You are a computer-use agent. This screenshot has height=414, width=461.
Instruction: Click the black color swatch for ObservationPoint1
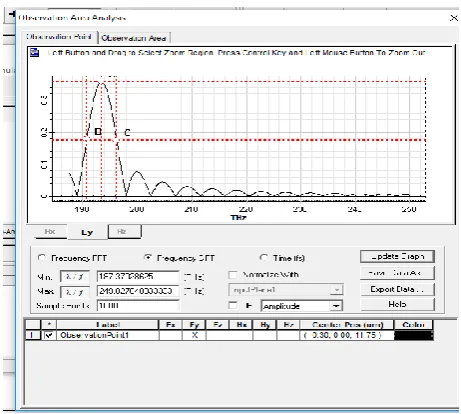[414, 335]
